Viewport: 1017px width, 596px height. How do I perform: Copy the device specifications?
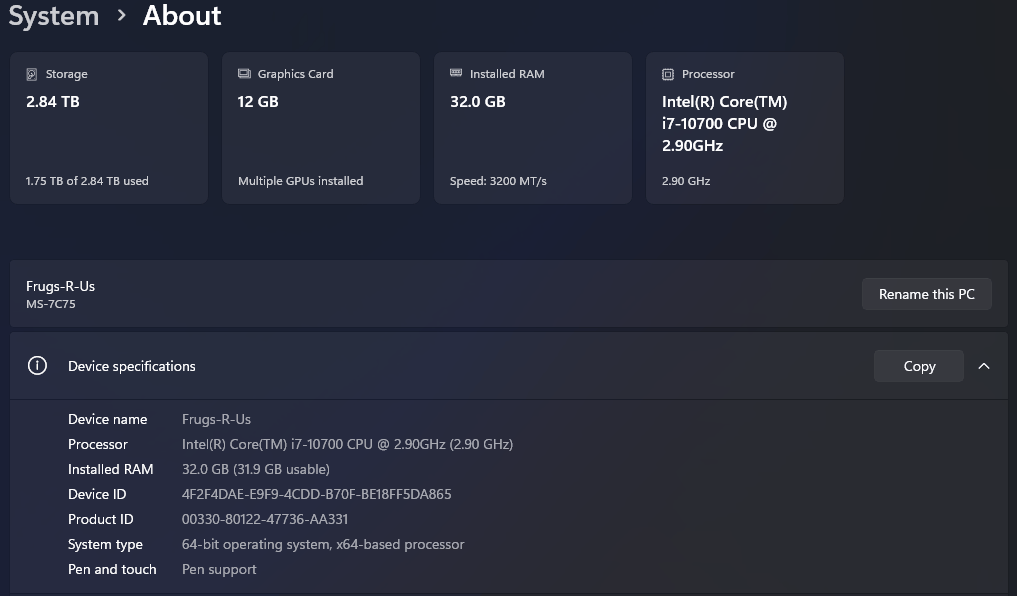pyautogui.click(x=918, y=366)
